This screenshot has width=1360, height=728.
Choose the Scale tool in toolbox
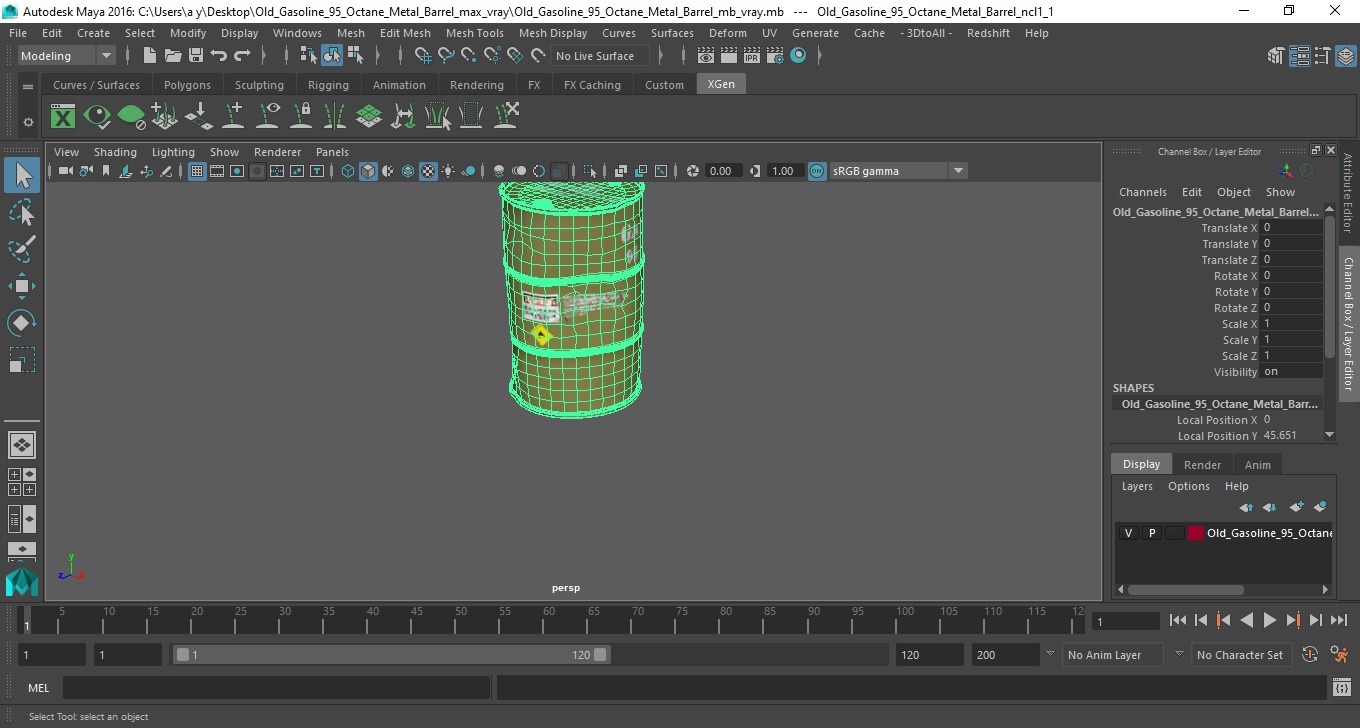click(22, 359)
